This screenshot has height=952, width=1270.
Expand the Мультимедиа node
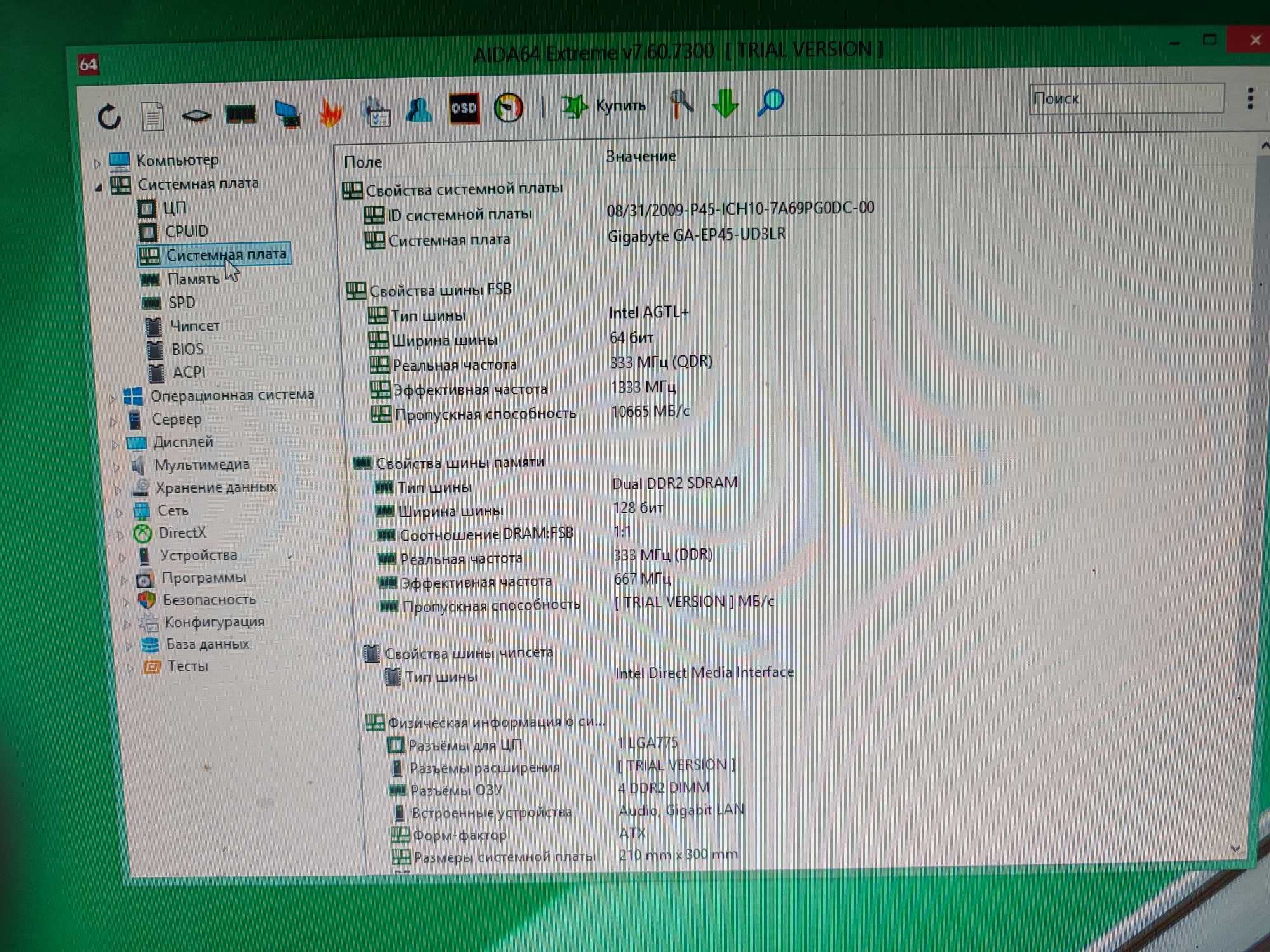click(x=116, y=468)
